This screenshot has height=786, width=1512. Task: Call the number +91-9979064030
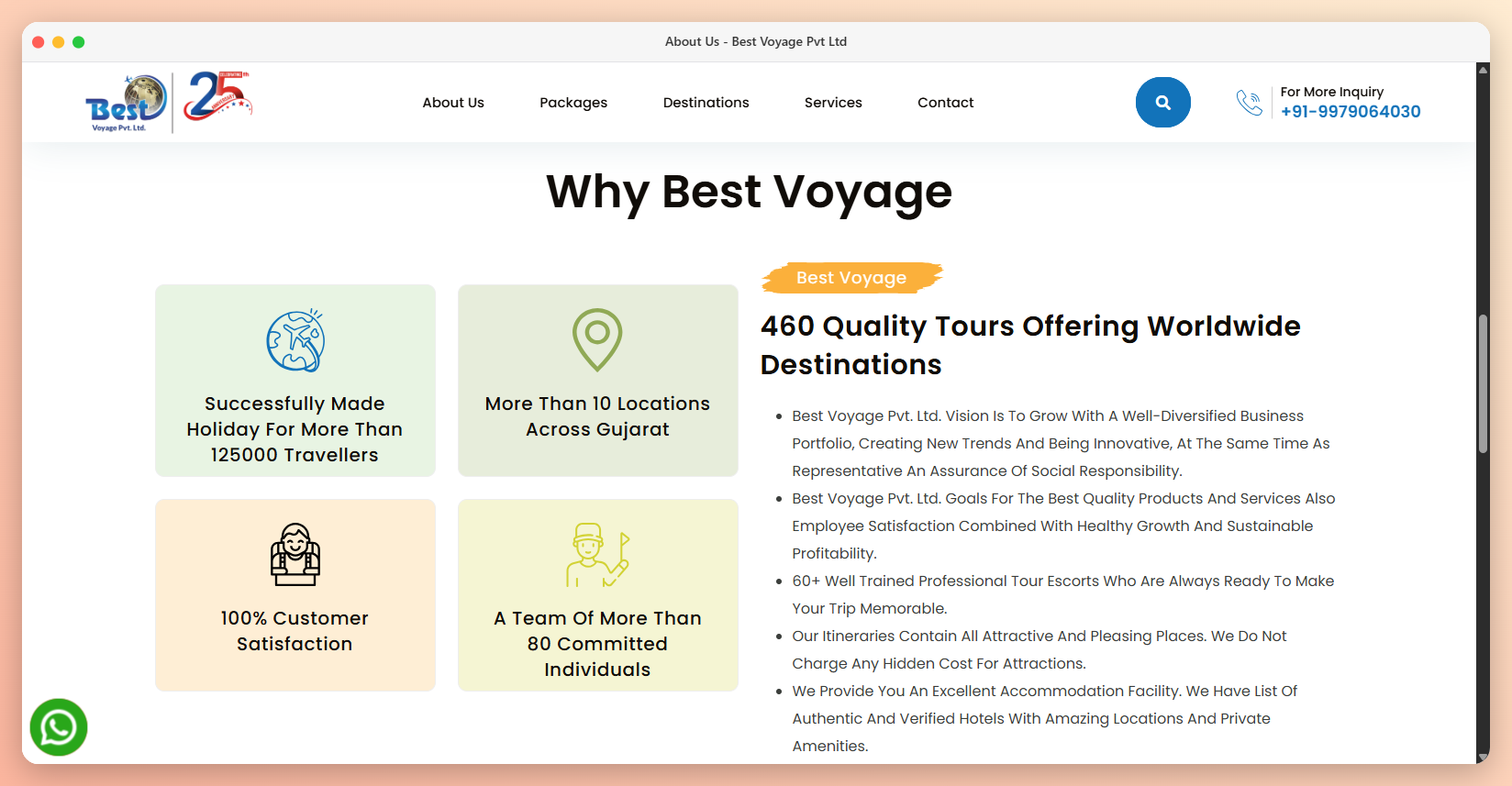(1351, 112)
